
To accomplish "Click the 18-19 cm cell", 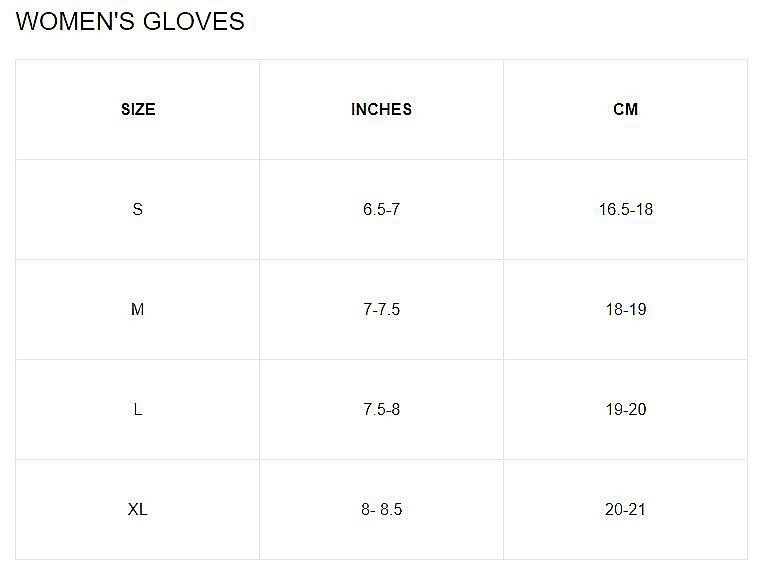I will (x=625, y=309).
